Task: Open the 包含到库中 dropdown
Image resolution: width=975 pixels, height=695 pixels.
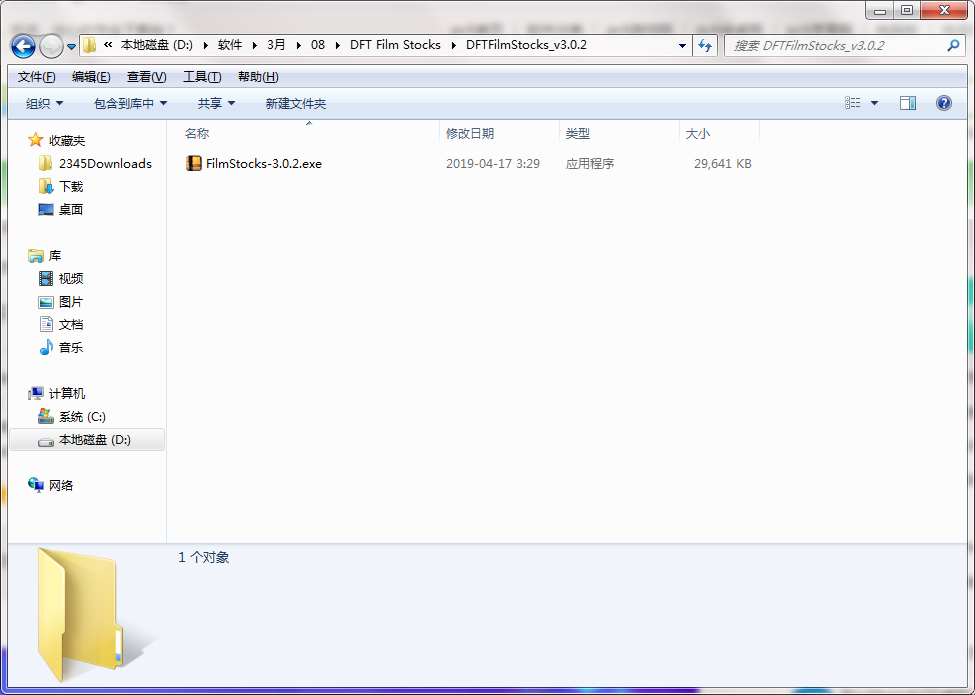Action: 130,103
